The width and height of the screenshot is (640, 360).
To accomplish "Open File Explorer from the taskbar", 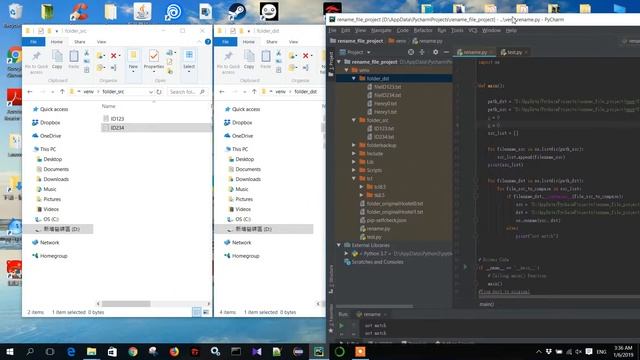I will click(x=91, y=351).
